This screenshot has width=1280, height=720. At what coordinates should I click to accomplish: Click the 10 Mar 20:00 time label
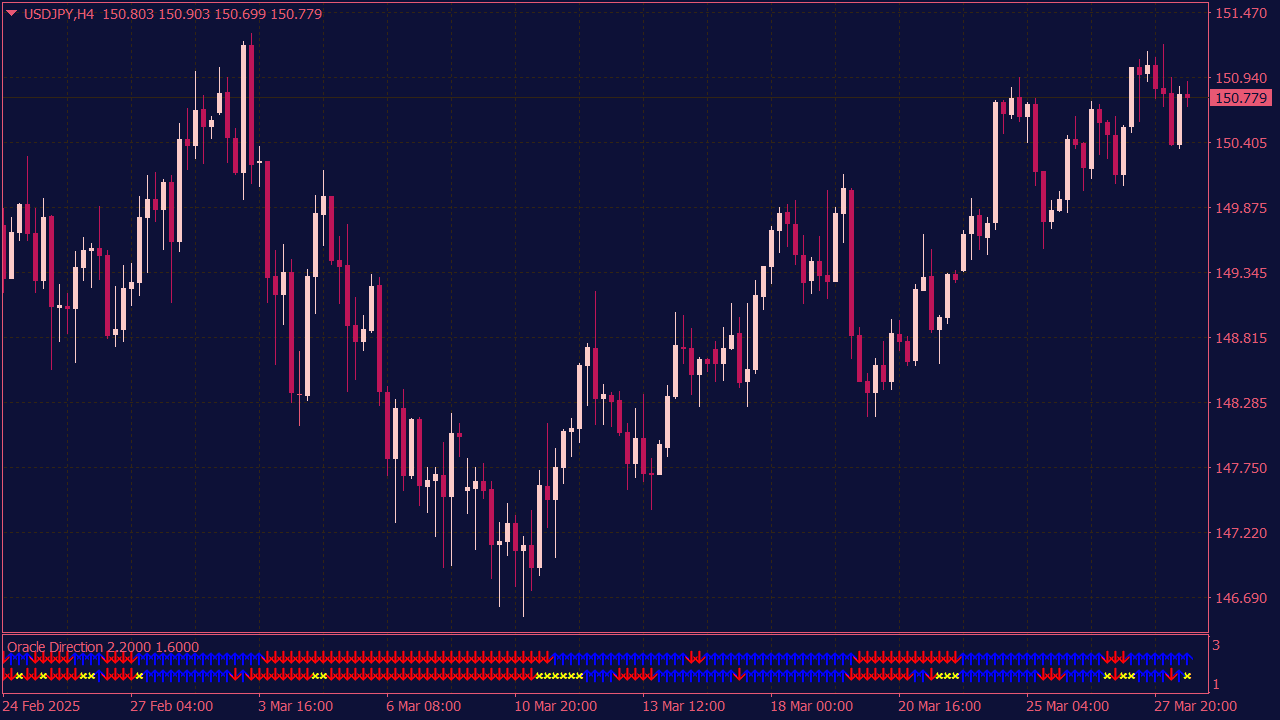click(555, 706)
